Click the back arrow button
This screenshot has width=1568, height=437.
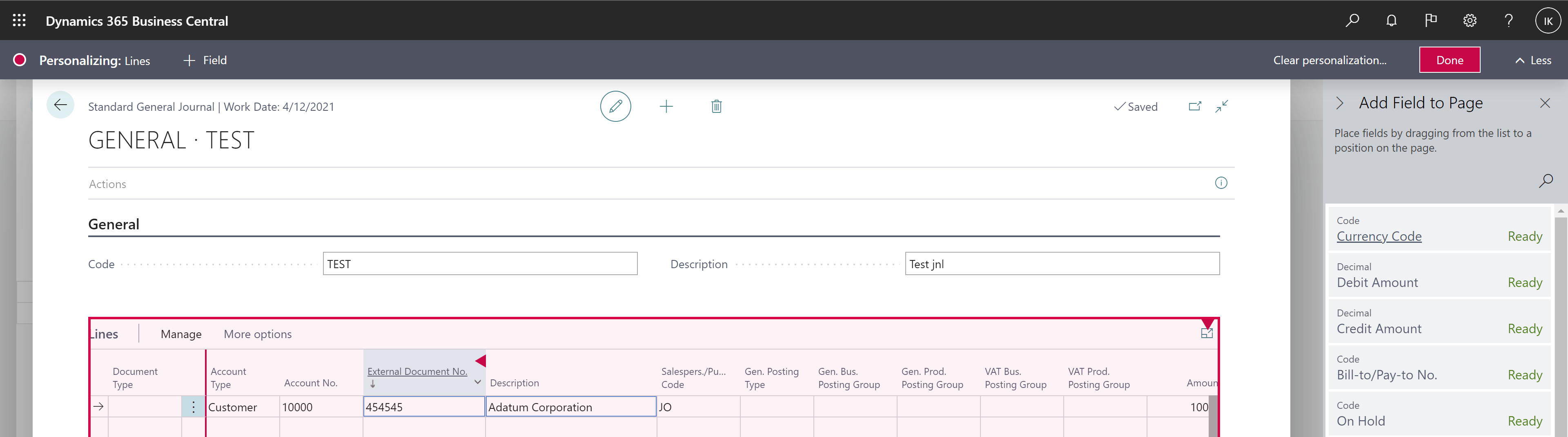pyautogui.click(x=60, y=105)
